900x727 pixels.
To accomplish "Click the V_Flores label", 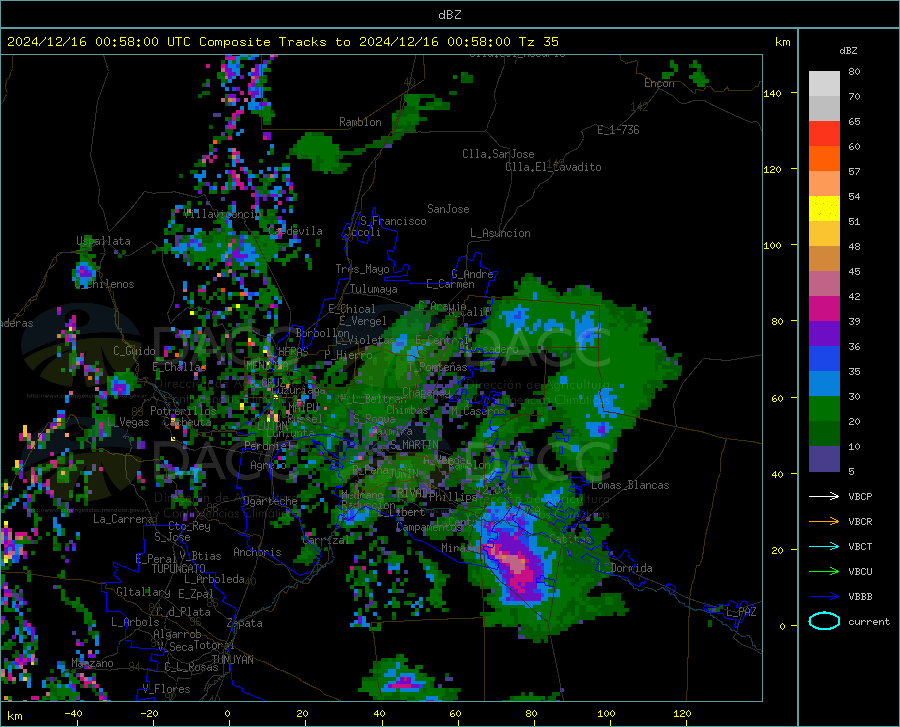I will pos(166,689).
